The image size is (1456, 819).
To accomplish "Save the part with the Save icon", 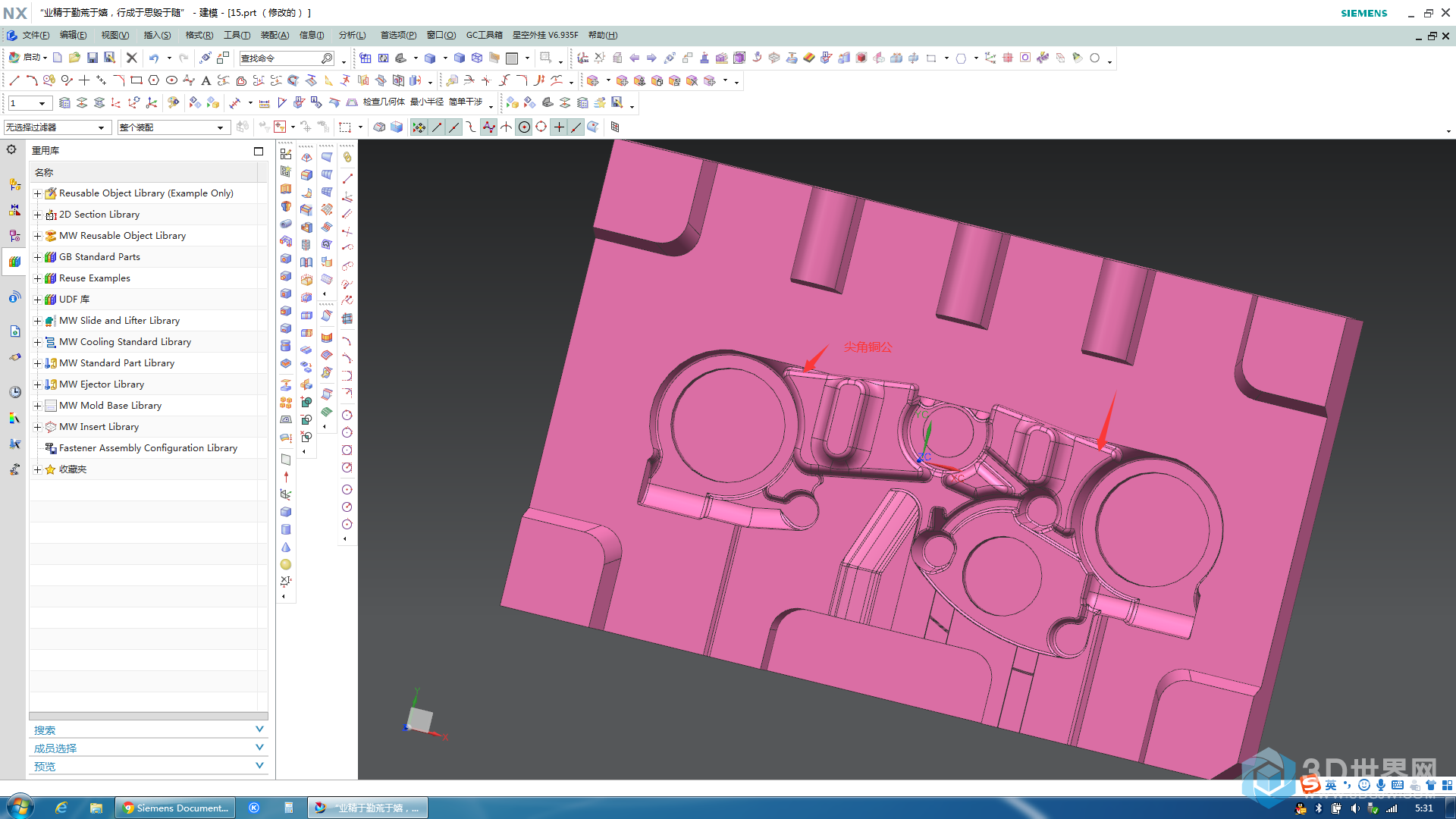I will [93, 58].
